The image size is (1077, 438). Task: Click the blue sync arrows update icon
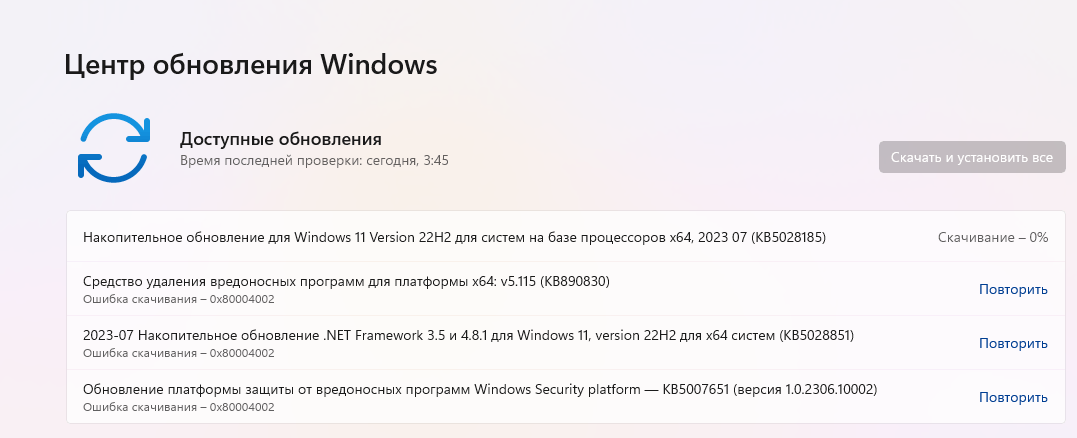click(114, 148)
